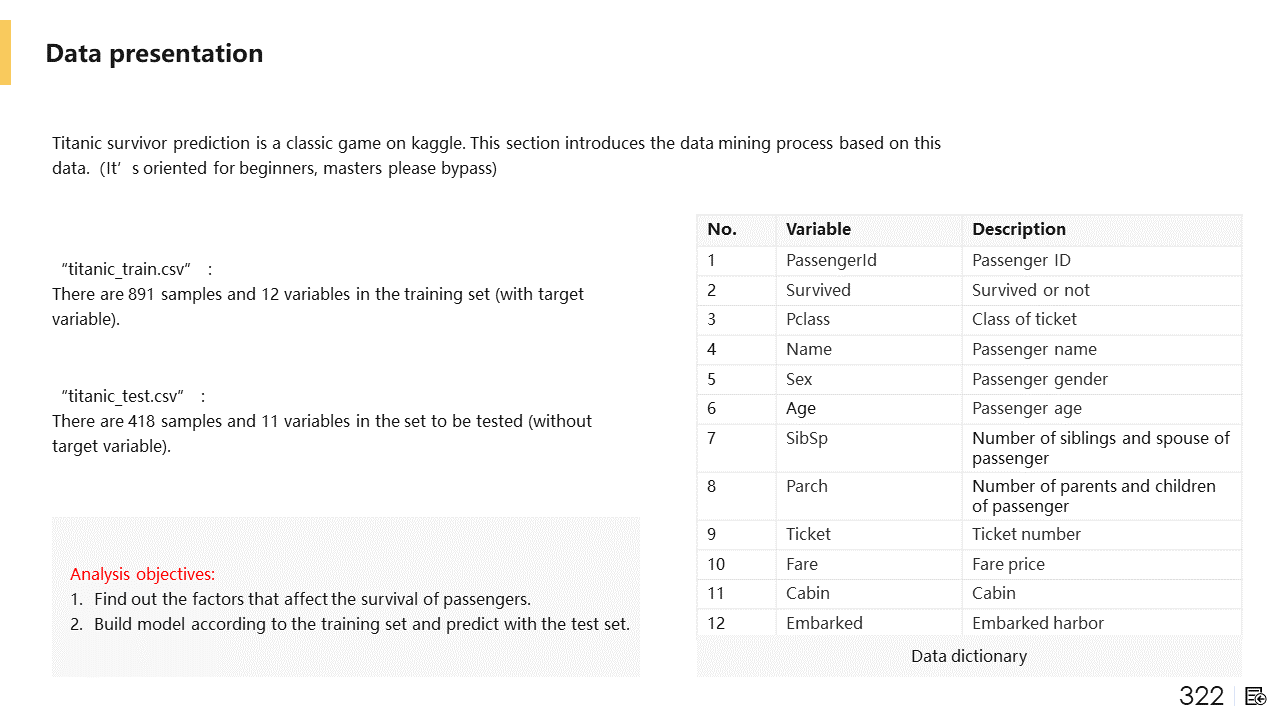Select the "Data presentation" slide title
This screenshot has width=1280, height=720.
[x=154, y=54]
